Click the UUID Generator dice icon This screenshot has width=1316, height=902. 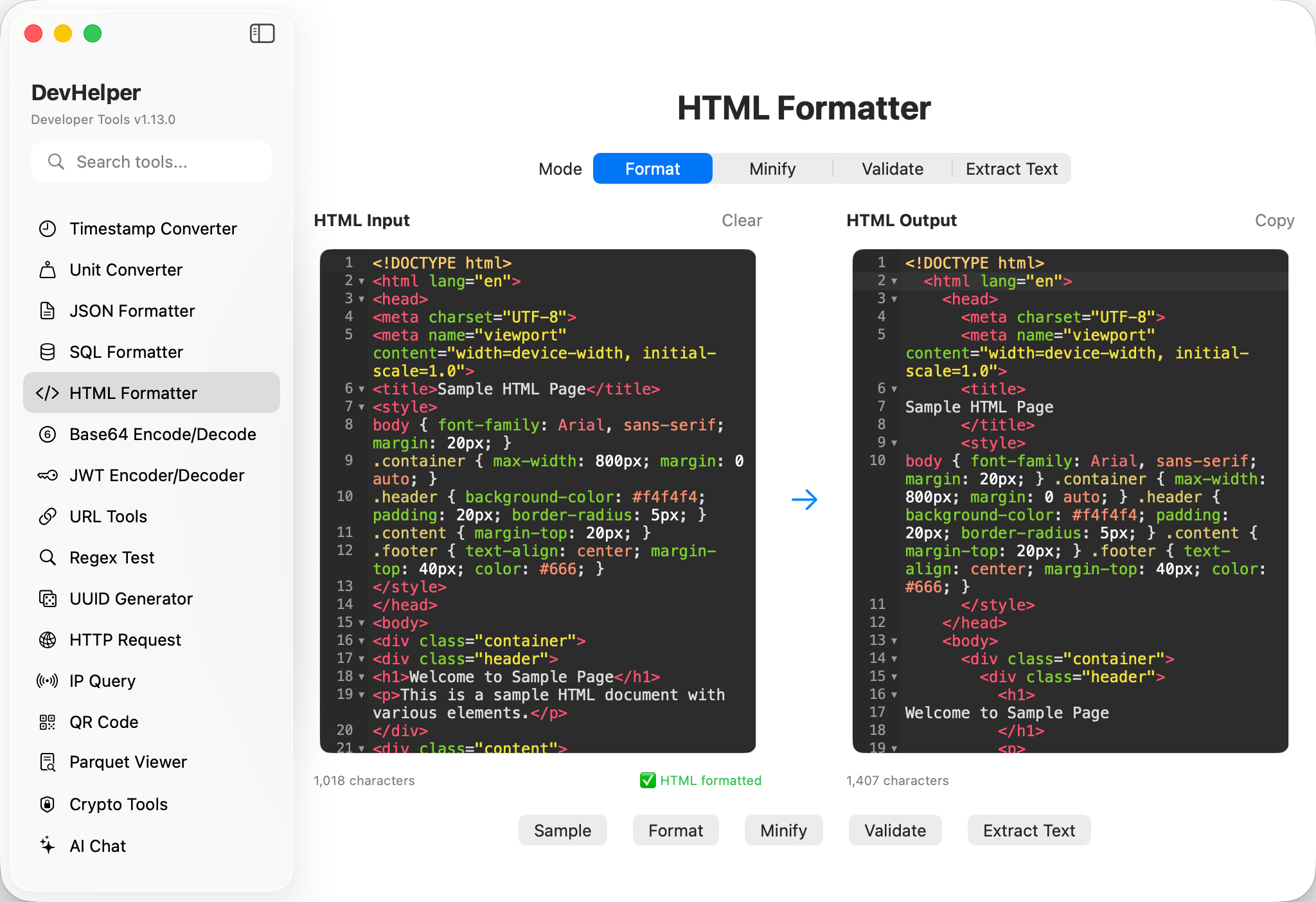pyautogui.click(x=48, y=599)
